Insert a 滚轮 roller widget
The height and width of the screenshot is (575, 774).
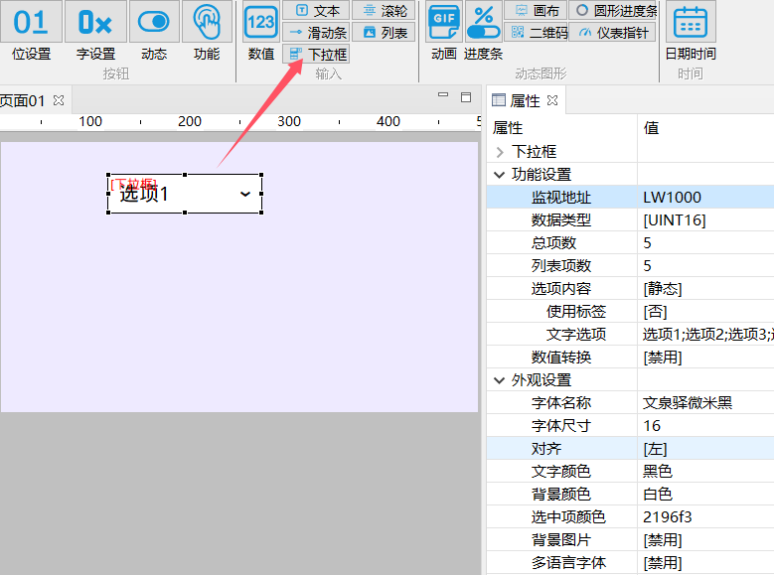[x=384, y=10]
